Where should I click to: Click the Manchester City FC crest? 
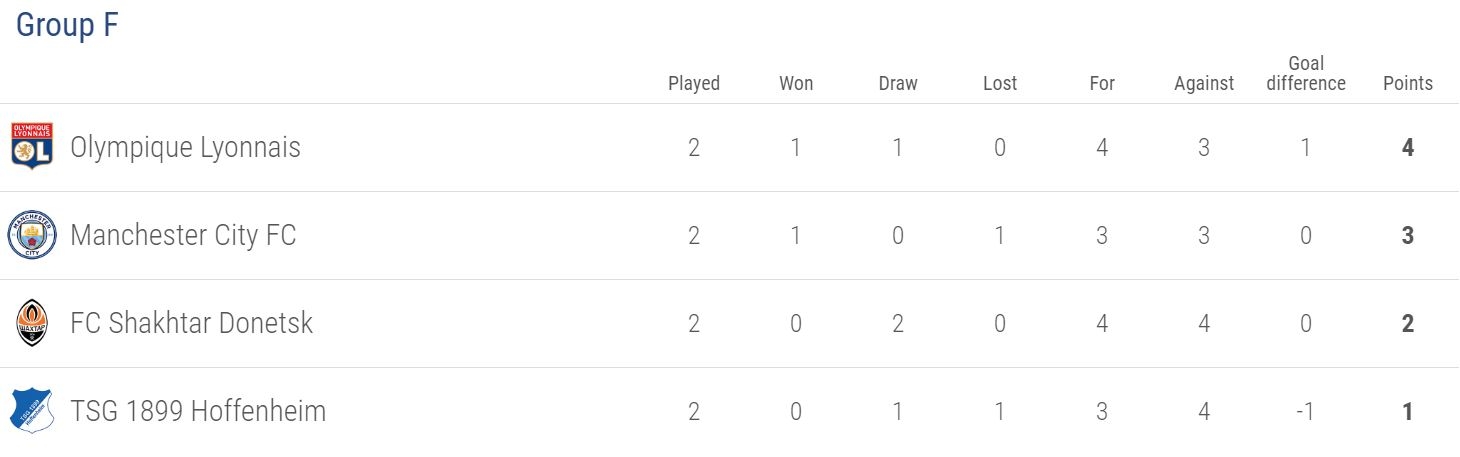point(32,235)
